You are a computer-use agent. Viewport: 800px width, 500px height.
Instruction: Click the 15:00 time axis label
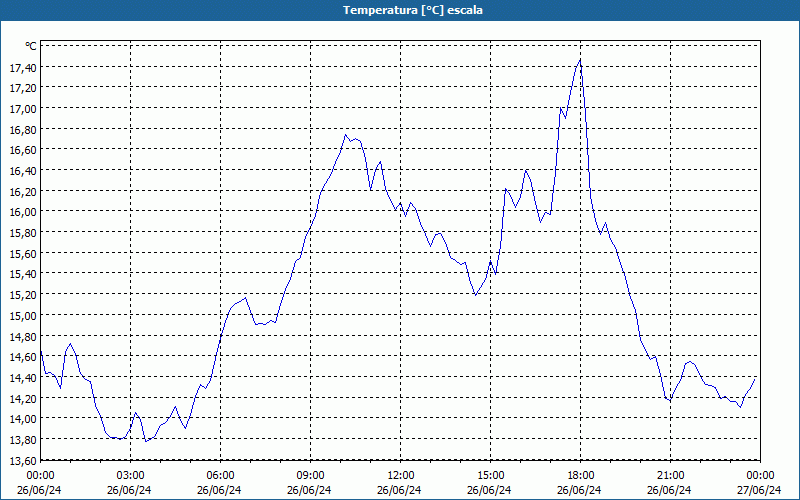[490, 476]
